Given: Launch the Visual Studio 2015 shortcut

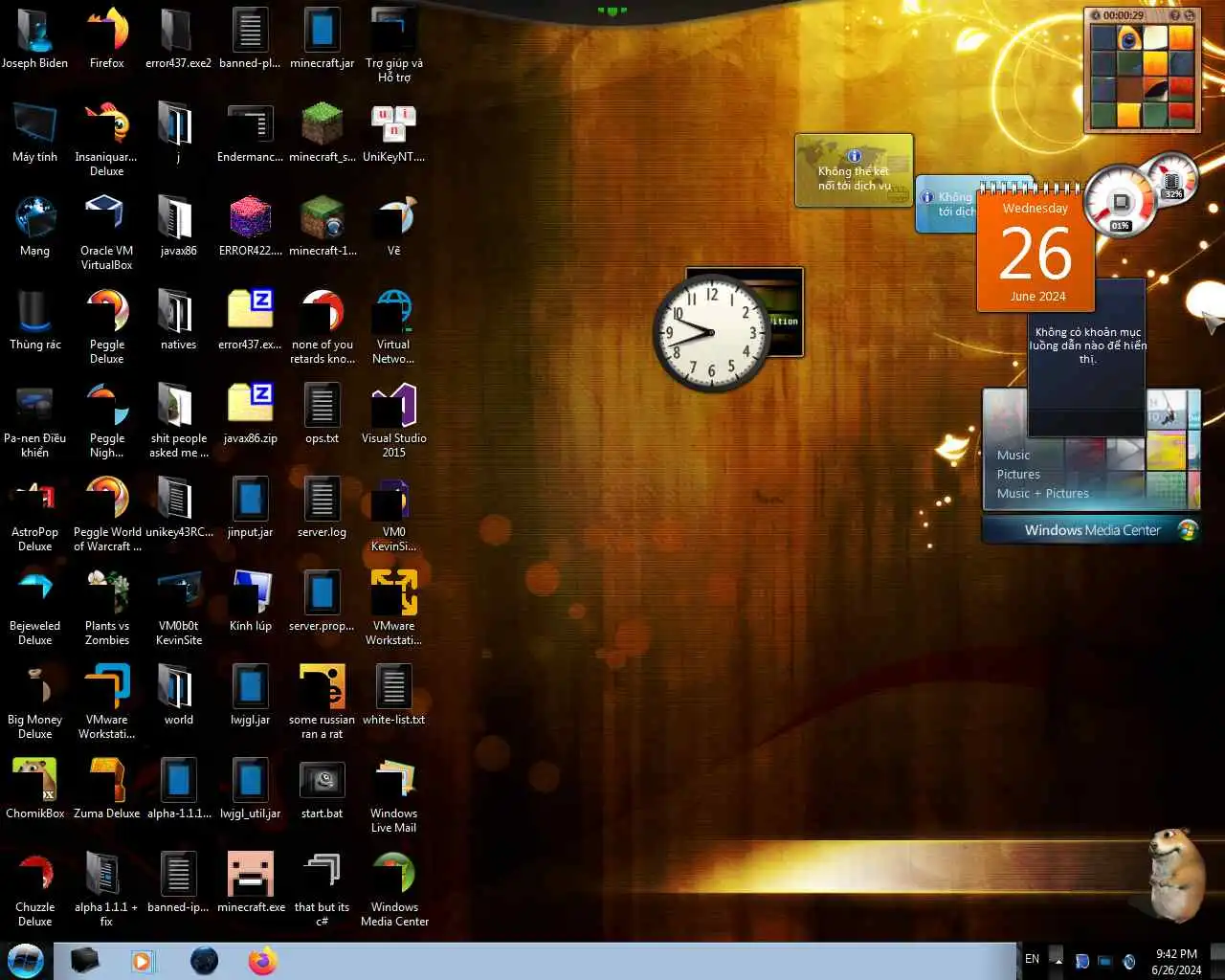Looking at the screenshot, I should 394,420.
